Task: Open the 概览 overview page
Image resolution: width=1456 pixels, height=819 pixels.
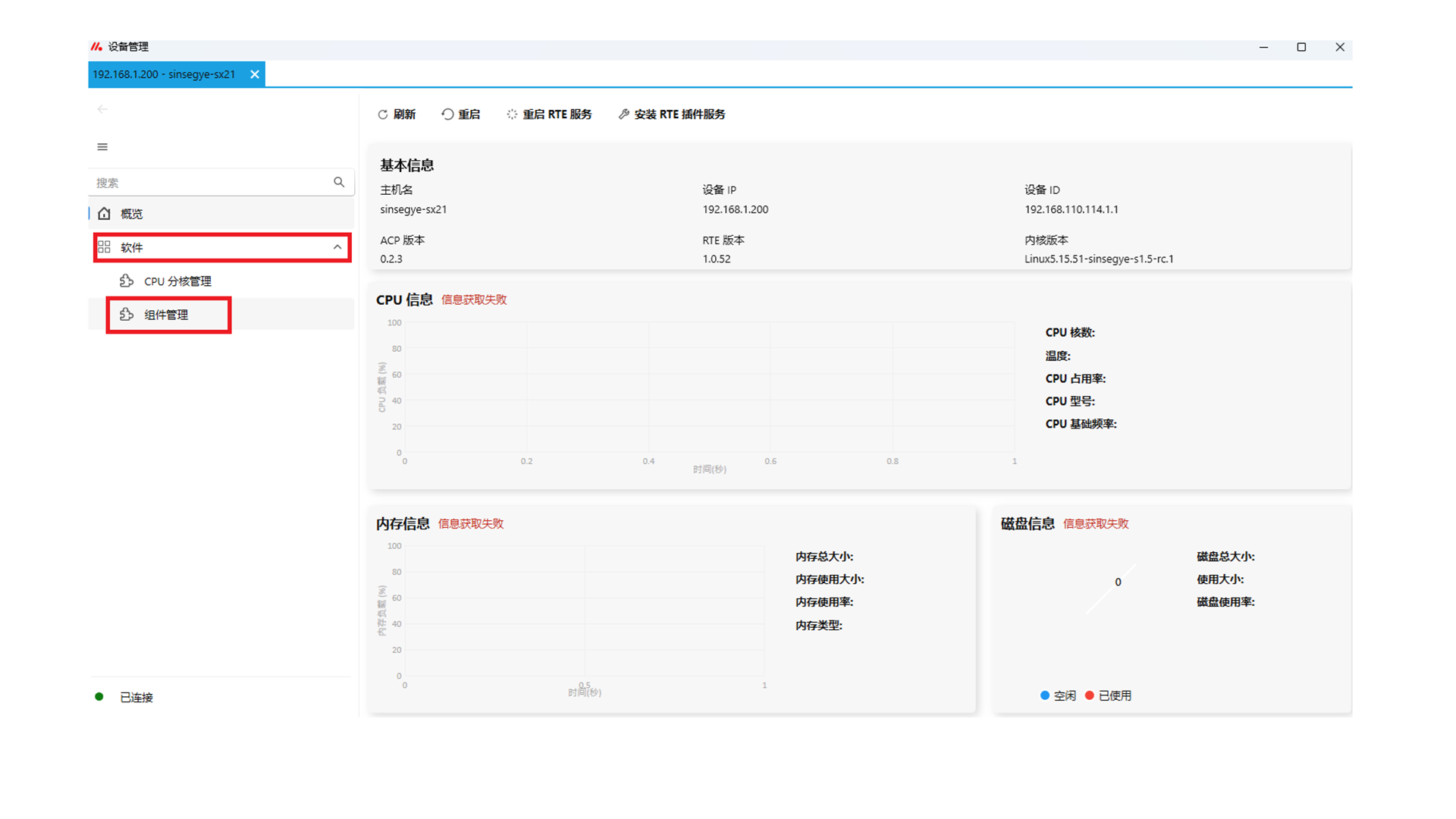Action: tap(131, 214)
